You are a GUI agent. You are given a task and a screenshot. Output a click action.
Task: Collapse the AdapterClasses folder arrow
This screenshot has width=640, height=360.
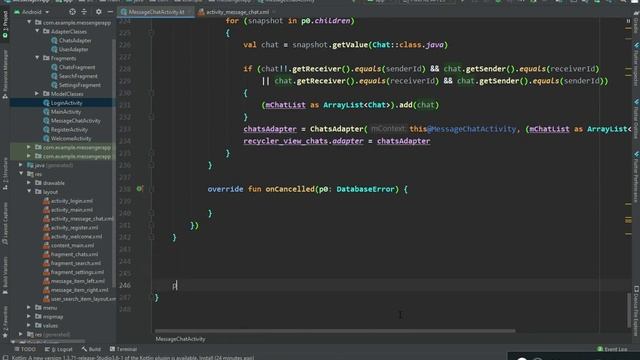(37, 31)
